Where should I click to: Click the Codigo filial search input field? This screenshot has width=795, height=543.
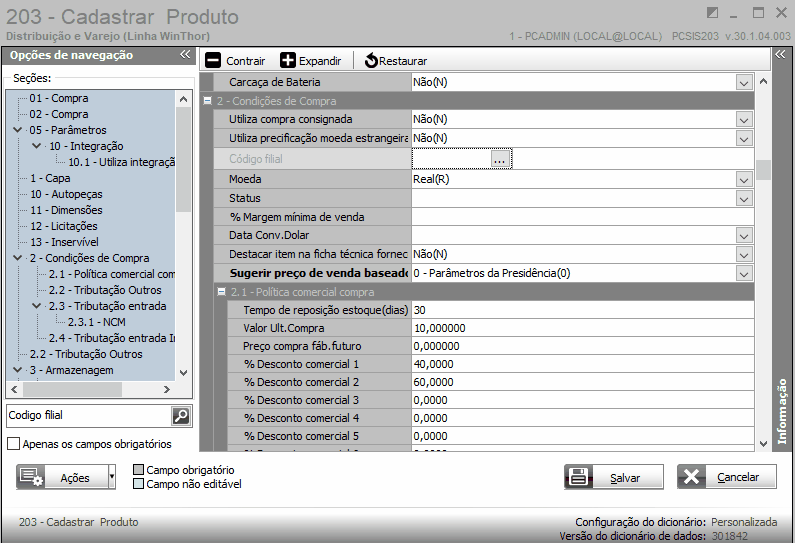(89, 416)
